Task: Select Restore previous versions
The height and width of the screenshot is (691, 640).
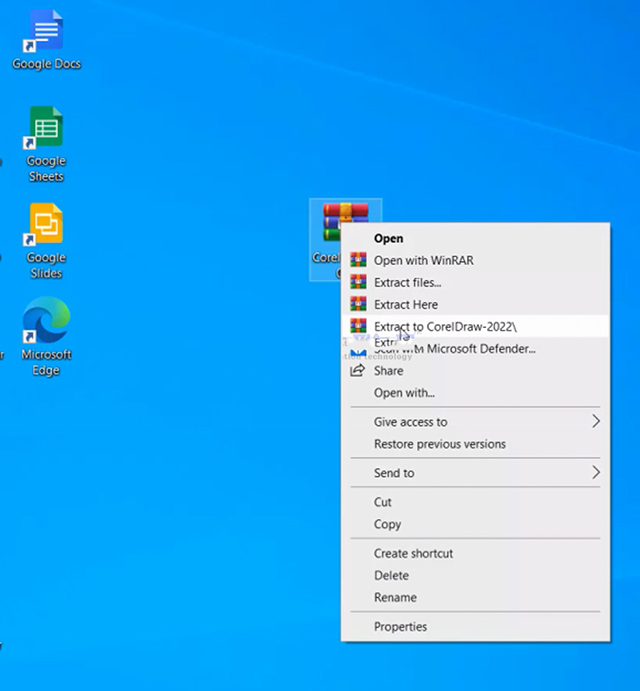Action: click(439, 444)
